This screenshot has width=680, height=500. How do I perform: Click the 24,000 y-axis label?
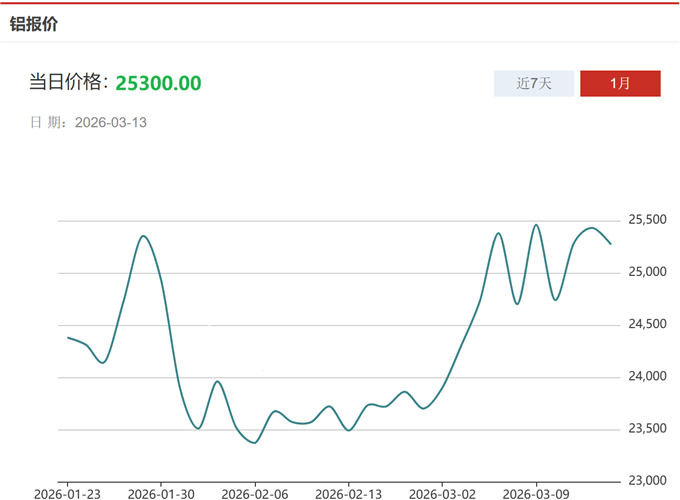647,377
